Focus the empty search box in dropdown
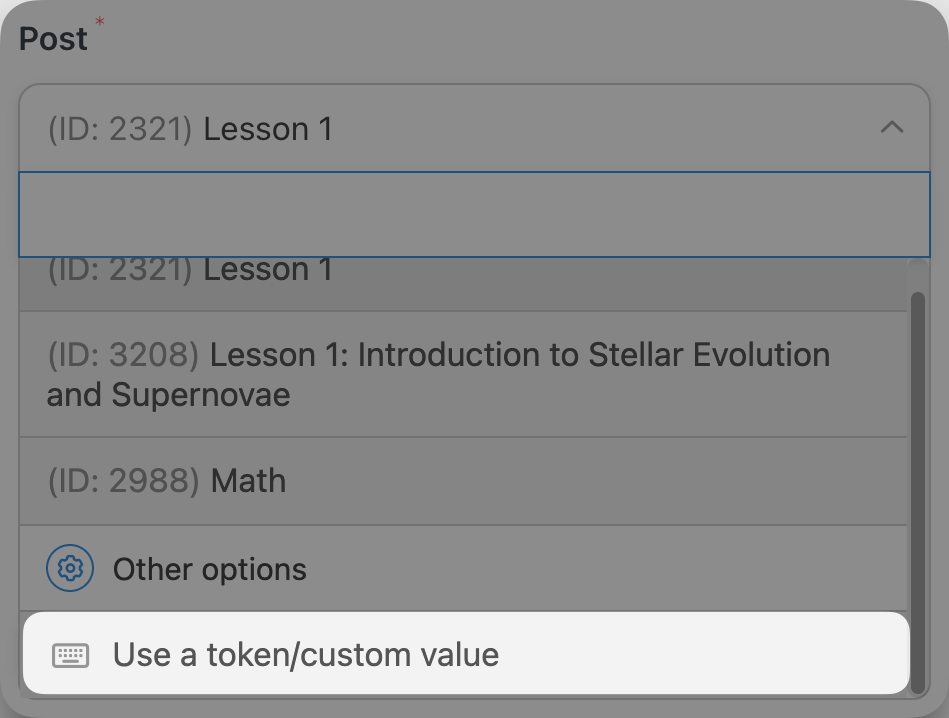Screen dimensions: 949x718 pyautogui.click(x=474, y=214)
